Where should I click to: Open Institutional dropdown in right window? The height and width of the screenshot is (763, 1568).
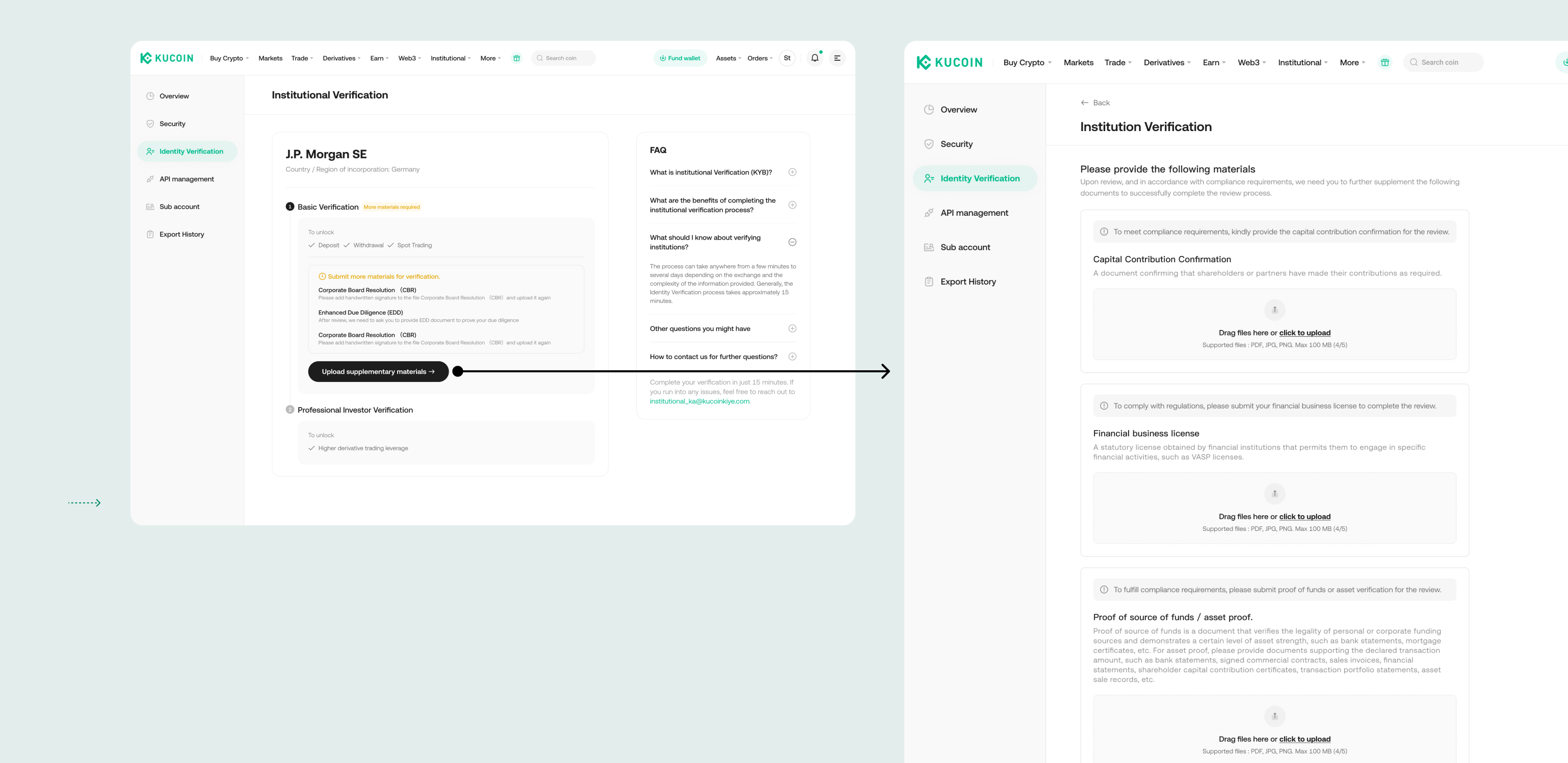pyautogui.click(x=1302, y=62)
